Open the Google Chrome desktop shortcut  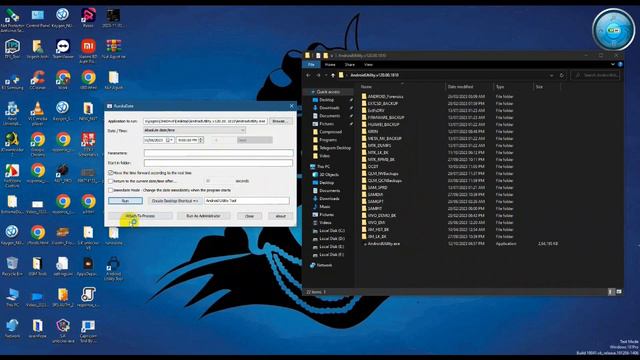click(38, 144)
